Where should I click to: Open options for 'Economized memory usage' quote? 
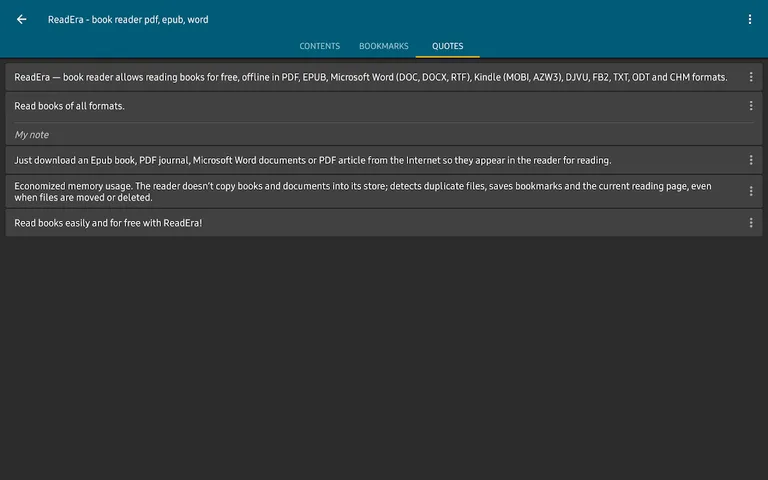coord(750,192)
